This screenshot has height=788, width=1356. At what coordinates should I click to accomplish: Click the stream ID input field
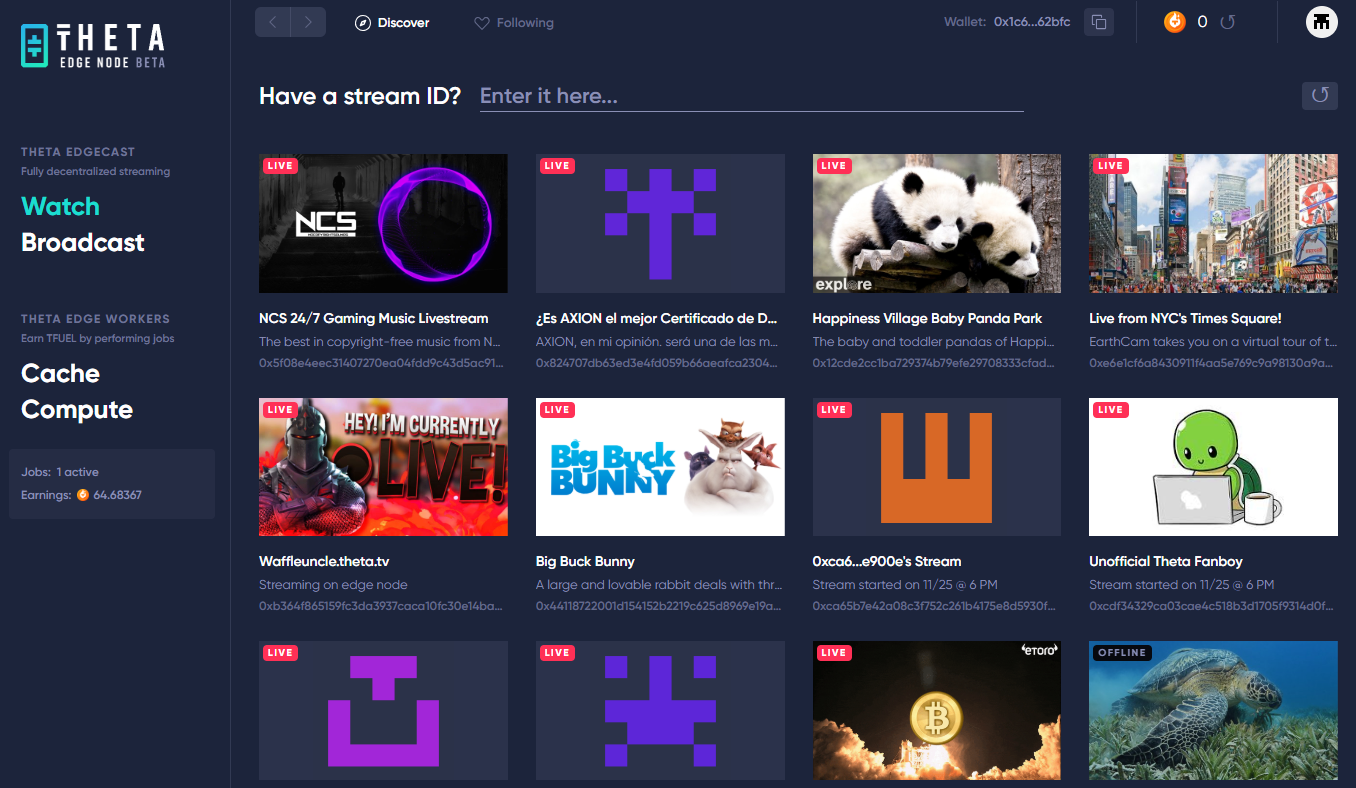pos(752,96)
